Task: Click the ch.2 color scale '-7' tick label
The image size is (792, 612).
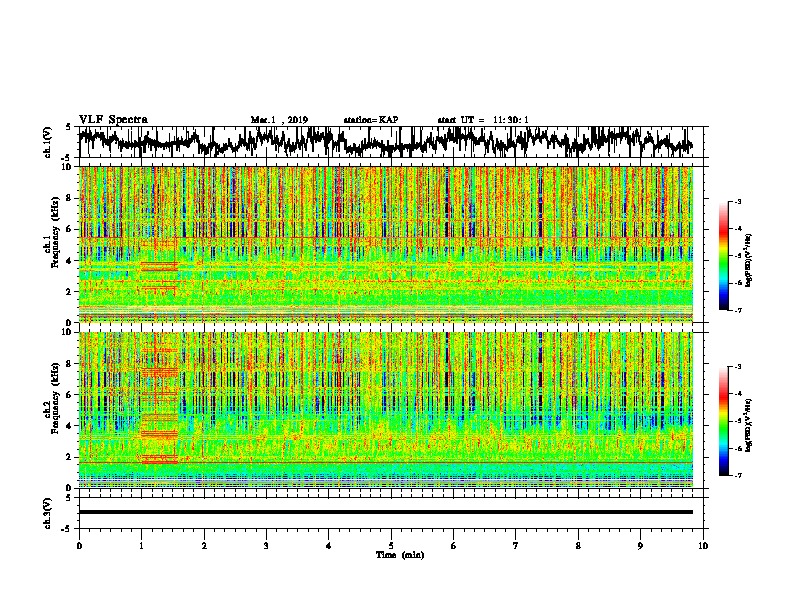Action: point(737,476)
